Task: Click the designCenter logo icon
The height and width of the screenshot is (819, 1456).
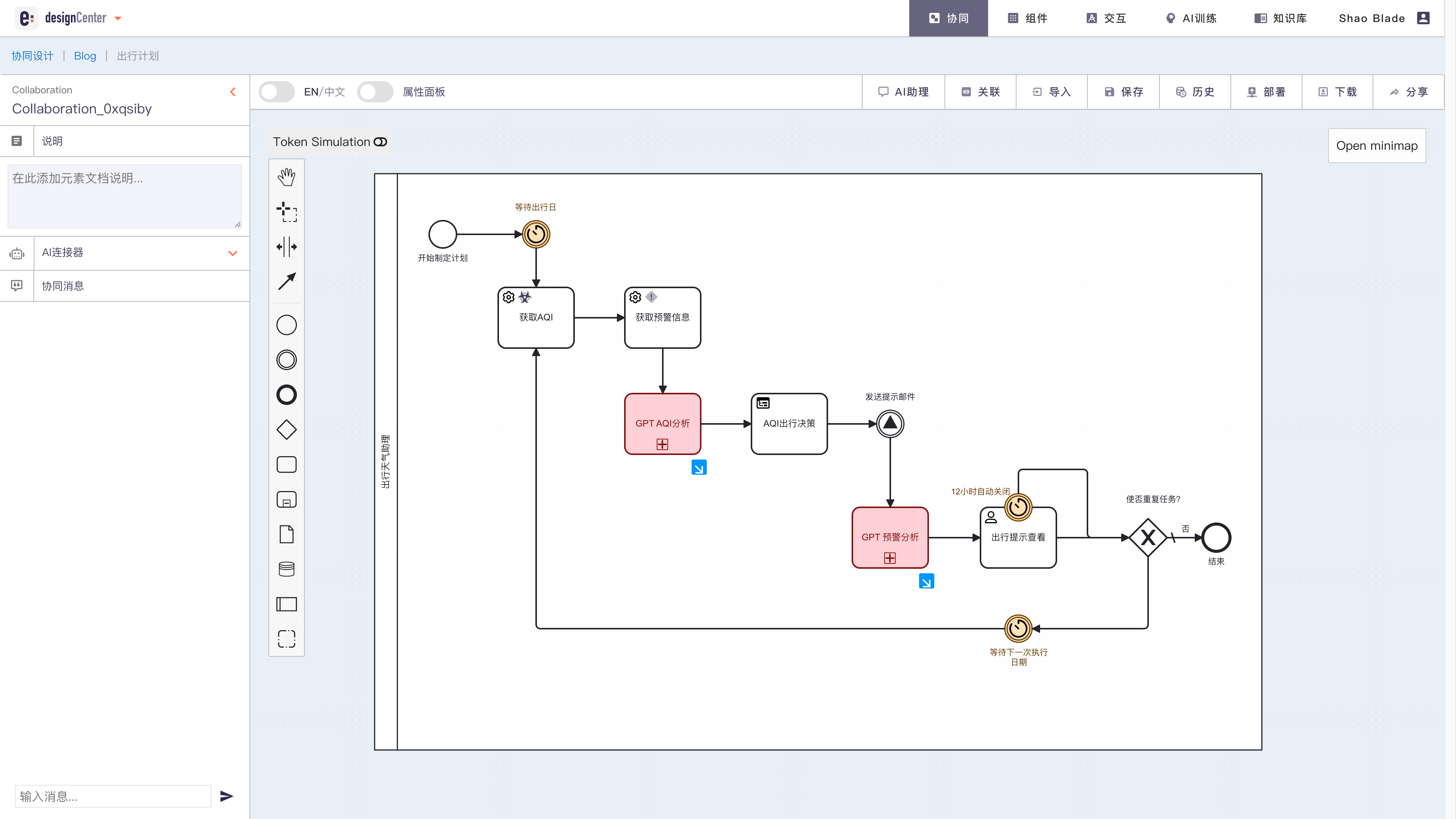Action: click(27, 18)
